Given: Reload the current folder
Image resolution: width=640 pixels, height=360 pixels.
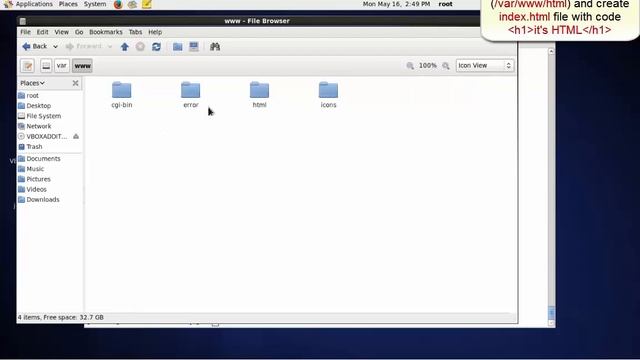Looking at the screenshot, I should (x=156, y=47).
